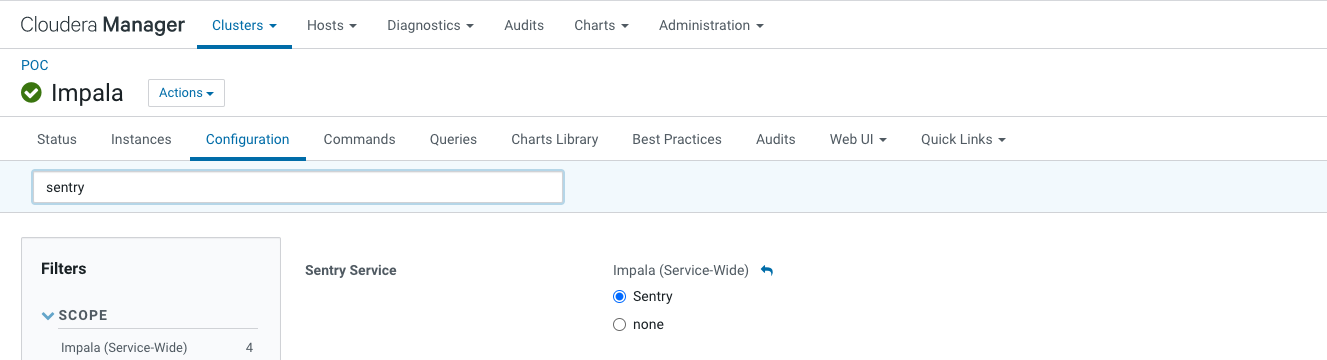1327x360 pixels.
Task: Switch to the Commands tab
Action: click(360, 139)
